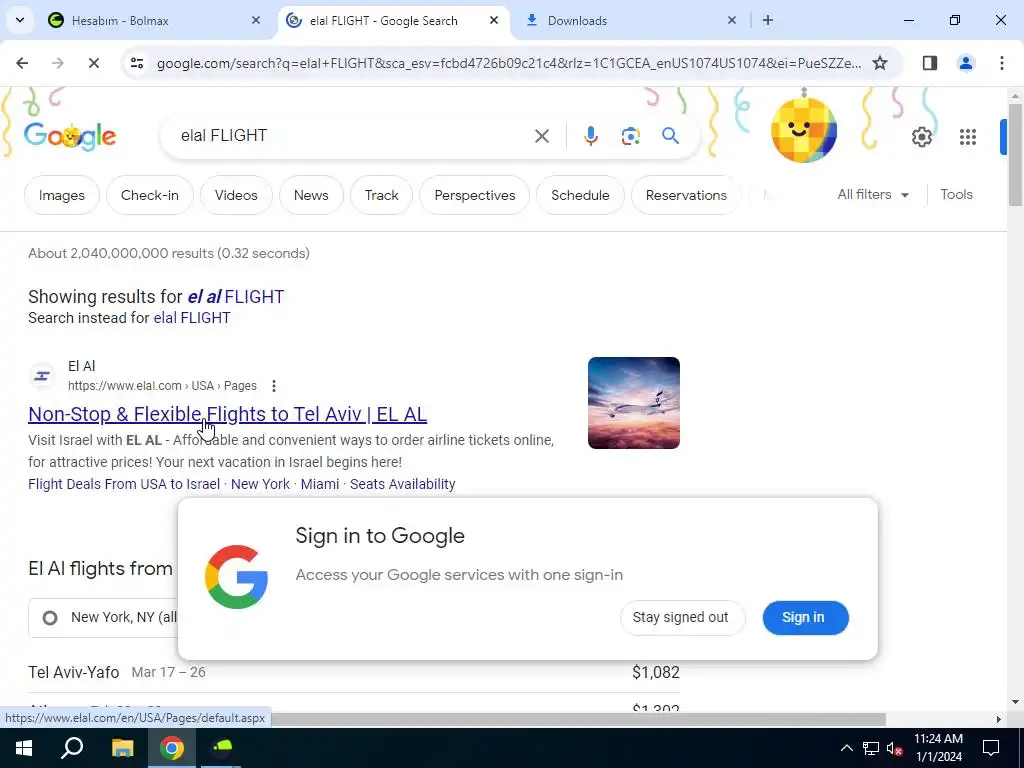Open File Explorer from the taskbar
This screenshot has height=768, width=1024.
click(122, 748)
